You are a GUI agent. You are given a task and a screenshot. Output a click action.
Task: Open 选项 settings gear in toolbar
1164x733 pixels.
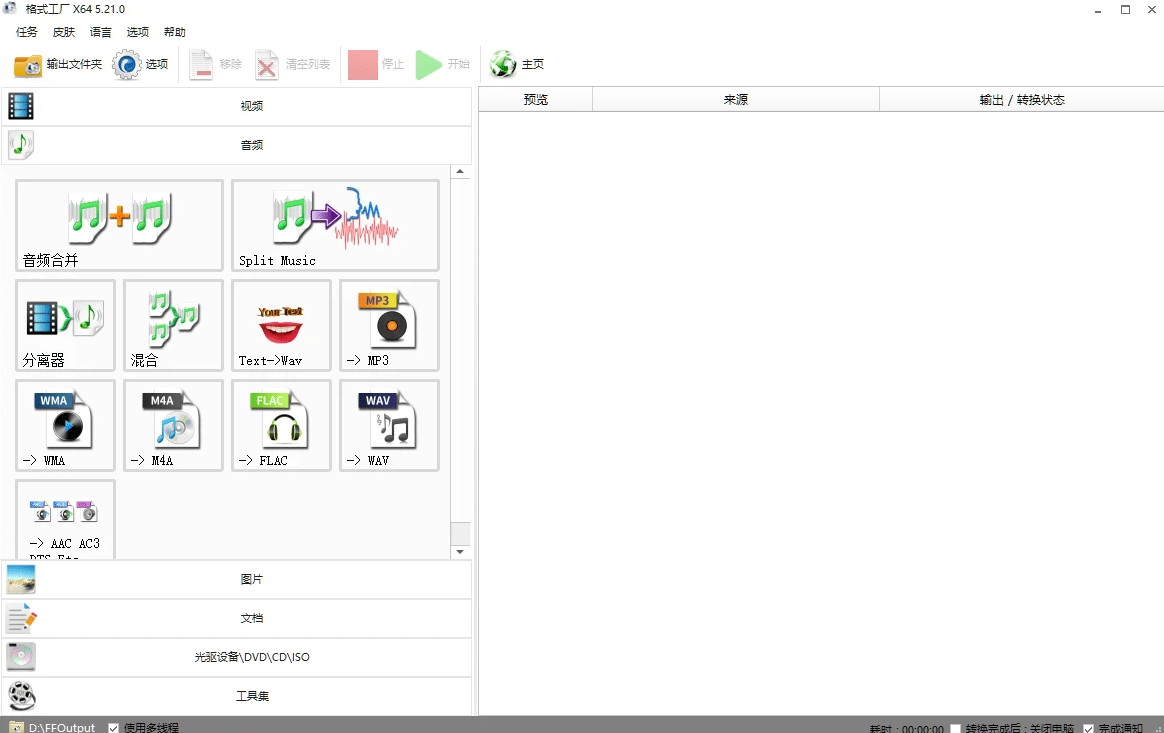point(140,65)
